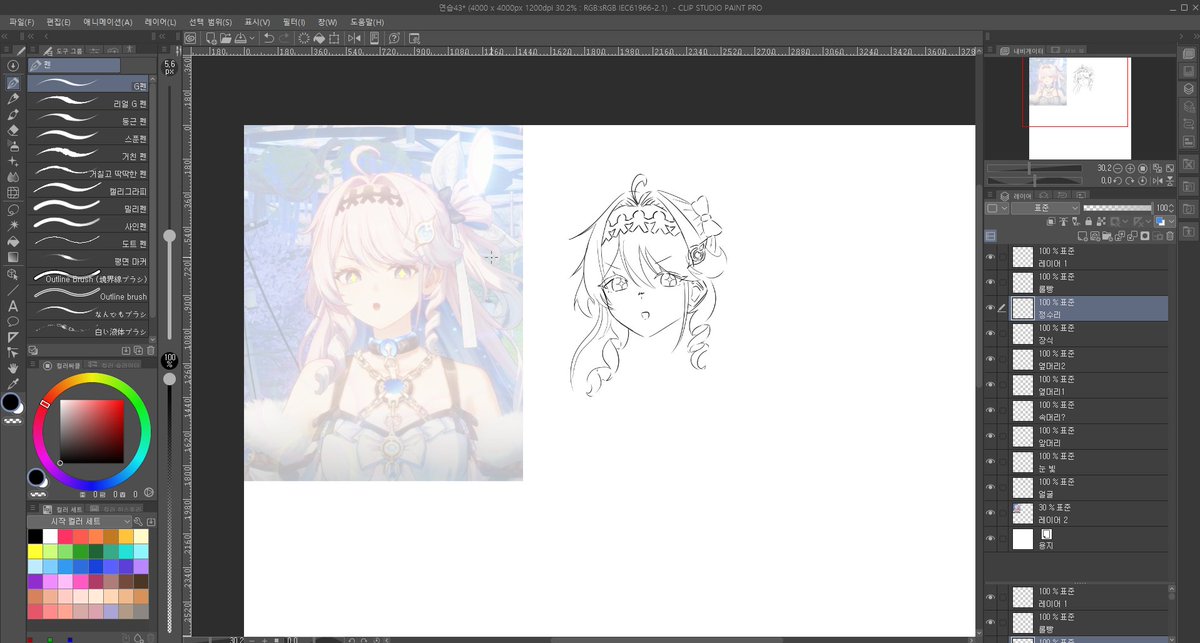Click the Help question mark icon
Screen dimensions: 1200x643
395,38
